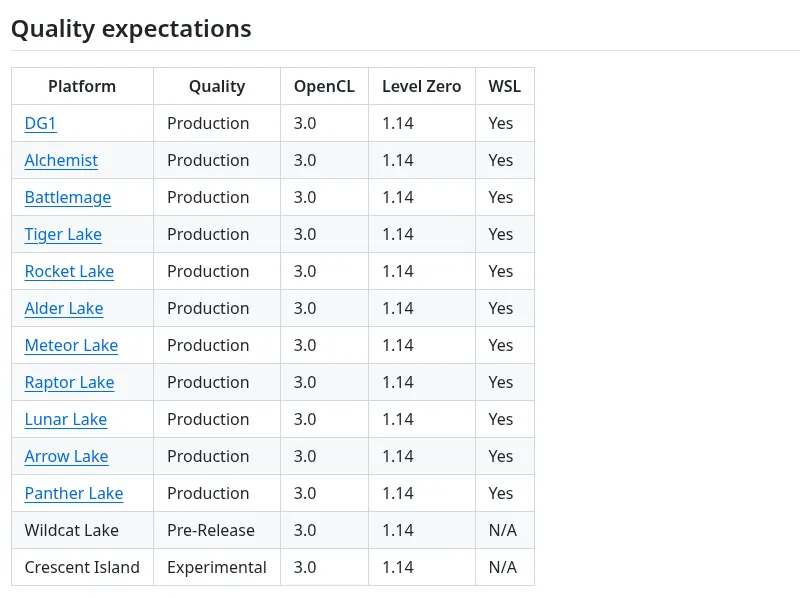Open the Battlemage platform link
The height and width of the screenshot is (598, 800).
click(x=67, y=197)
